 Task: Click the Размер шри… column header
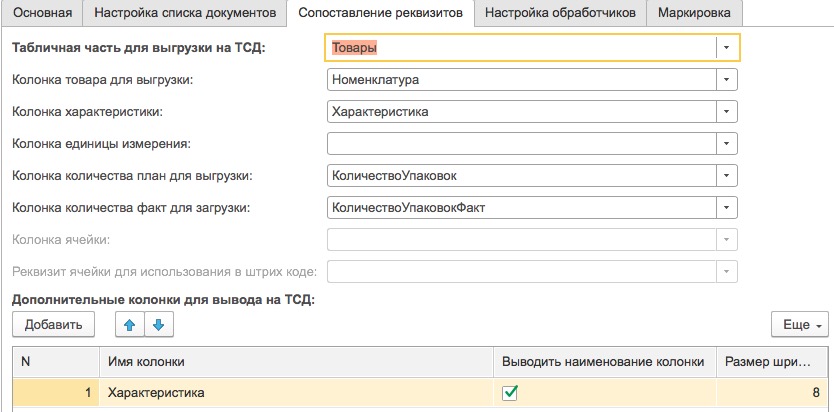click(x=772, y=362)
